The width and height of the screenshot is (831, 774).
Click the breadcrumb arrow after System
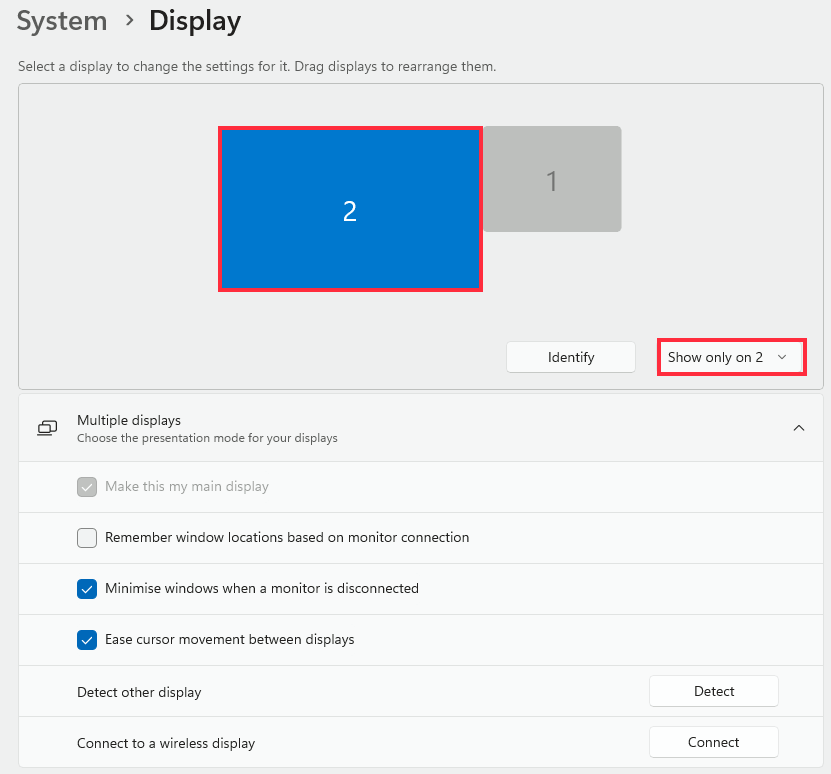(129, 21)
